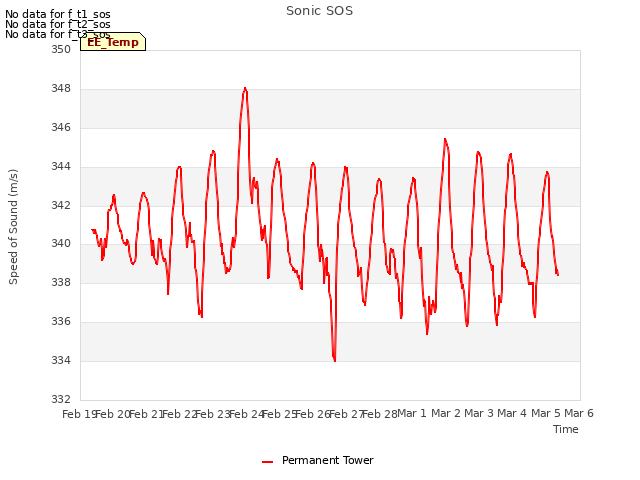Click the Mar 2 peak near 345.5 m/s
The height and width of the screenshot is (480, 640).
[445, 139]
